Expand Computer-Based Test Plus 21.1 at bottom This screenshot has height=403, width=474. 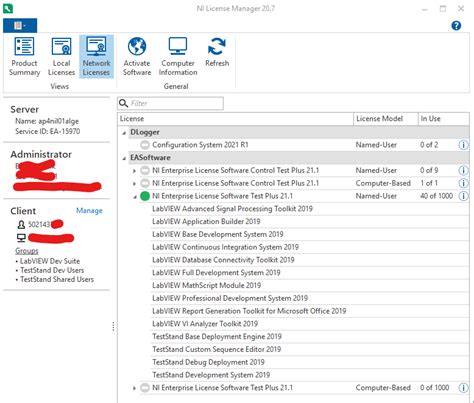coord(134,388)
